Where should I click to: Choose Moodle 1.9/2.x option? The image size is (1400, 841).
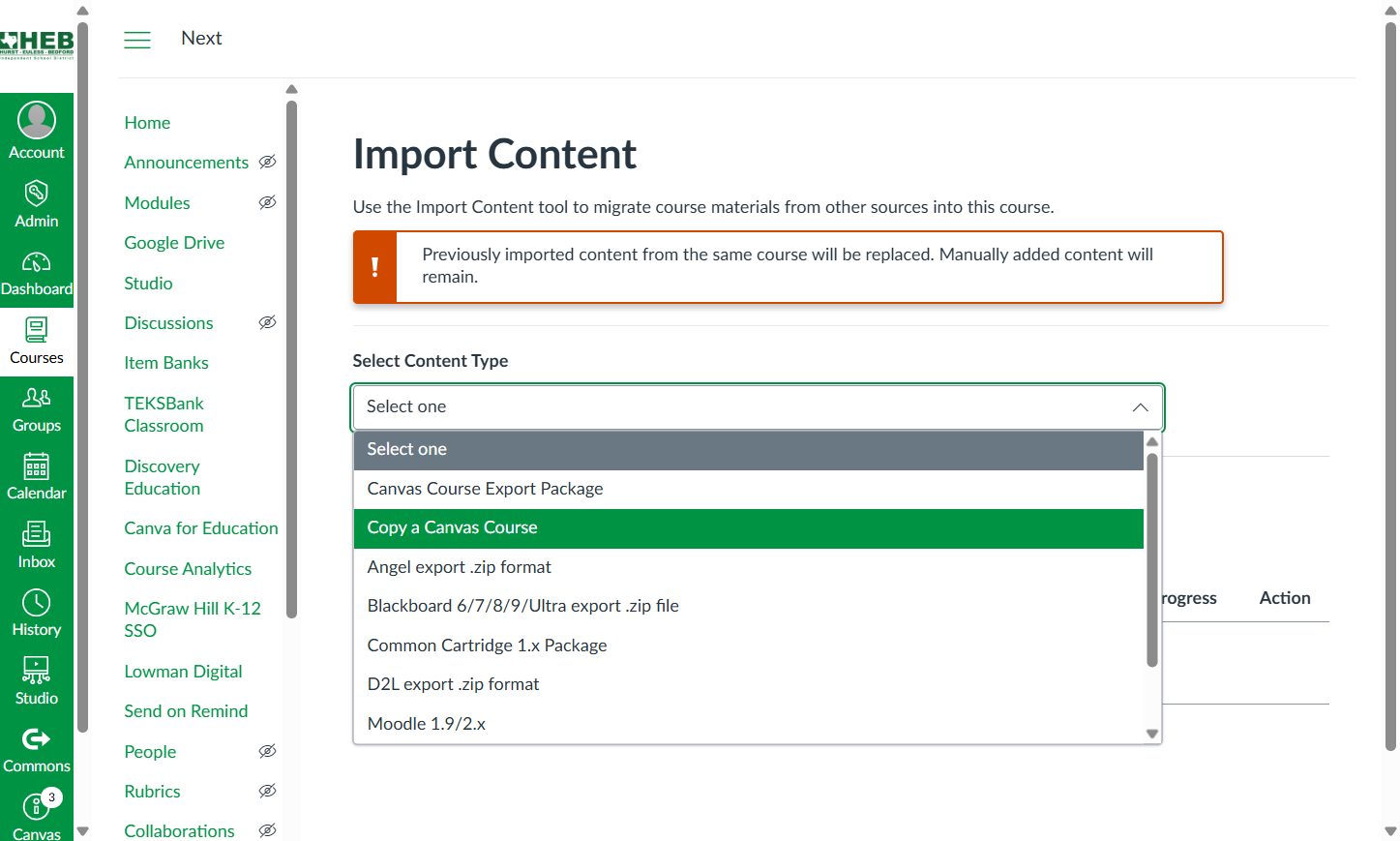(x=749, y=725)
